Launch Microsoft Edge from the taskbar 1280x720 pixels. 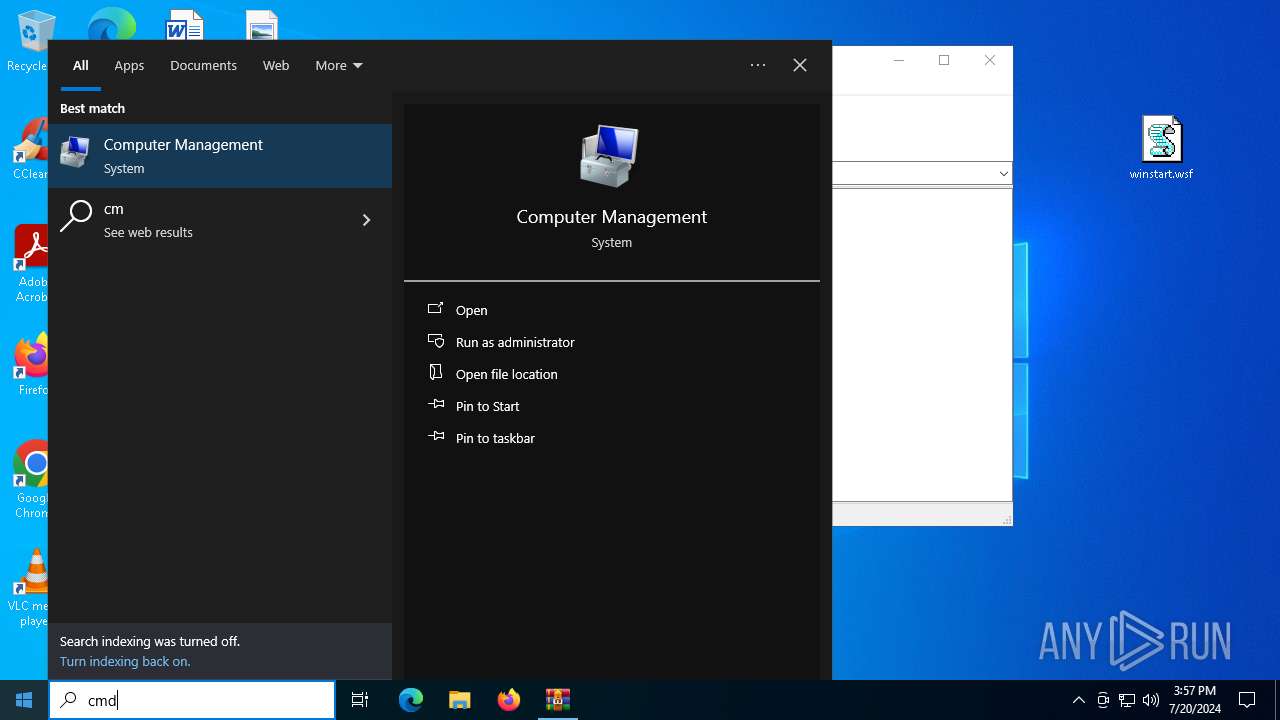pos(411,700)
